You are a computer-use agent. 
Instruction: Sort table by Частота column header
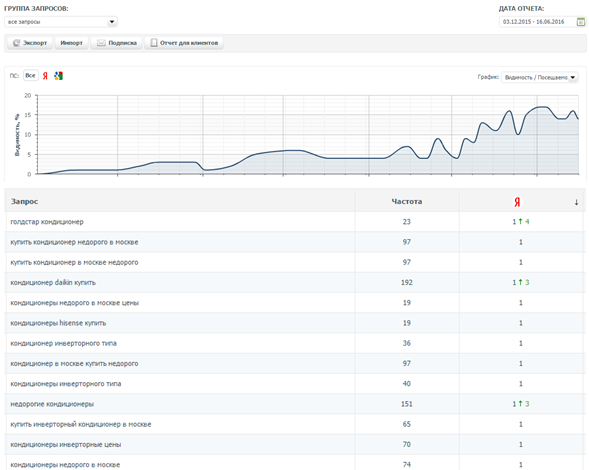point(406,201)
